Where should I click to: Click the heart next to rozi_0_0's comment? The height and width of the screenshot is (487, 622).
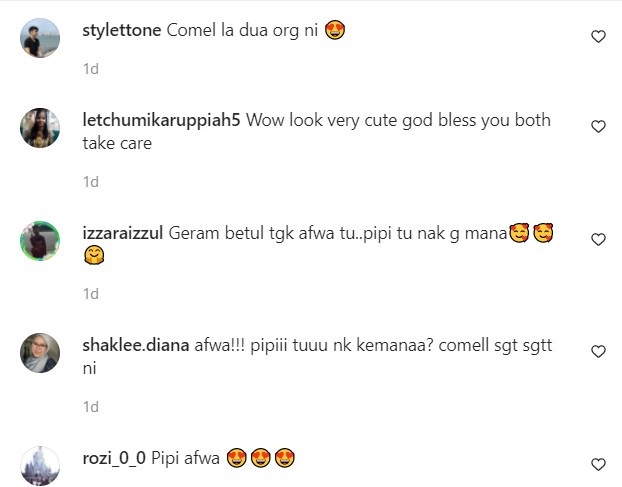(598, 464)
